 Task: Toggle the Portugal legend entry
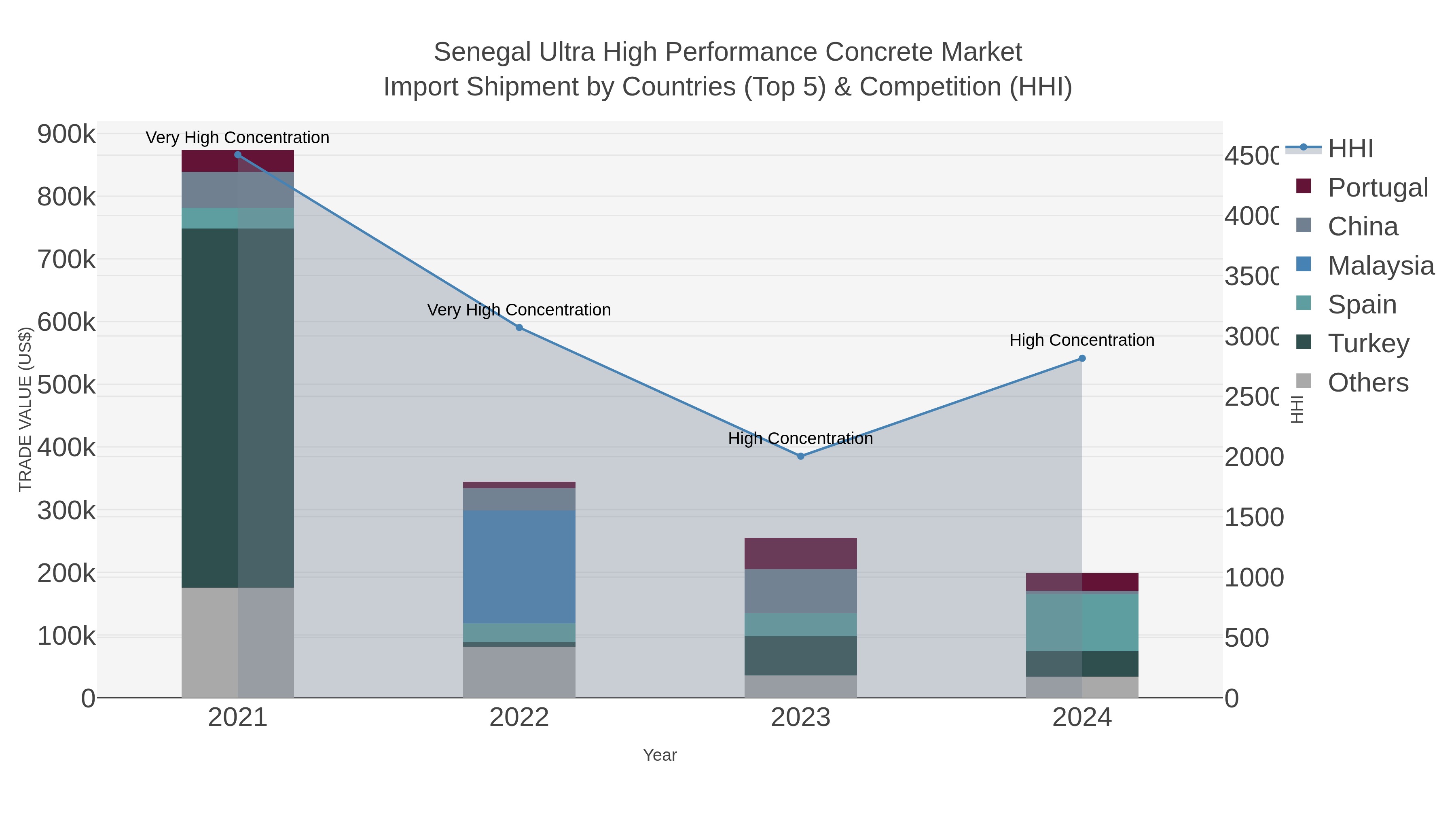click(x=1362, y=187)
